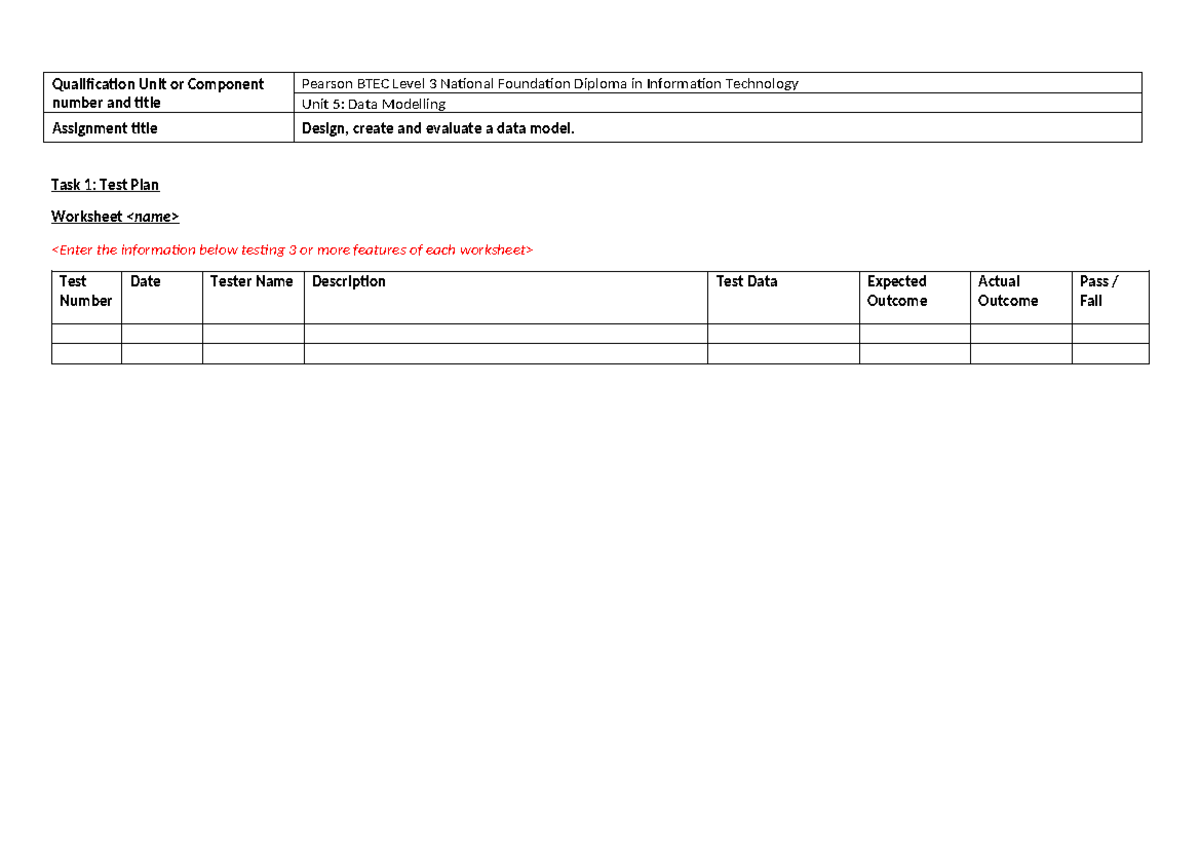Image resolution: width=1200 pixels, height=849 pixels.
Task: Select the empty Expected Outcome cell in row one
Action: 913,332
